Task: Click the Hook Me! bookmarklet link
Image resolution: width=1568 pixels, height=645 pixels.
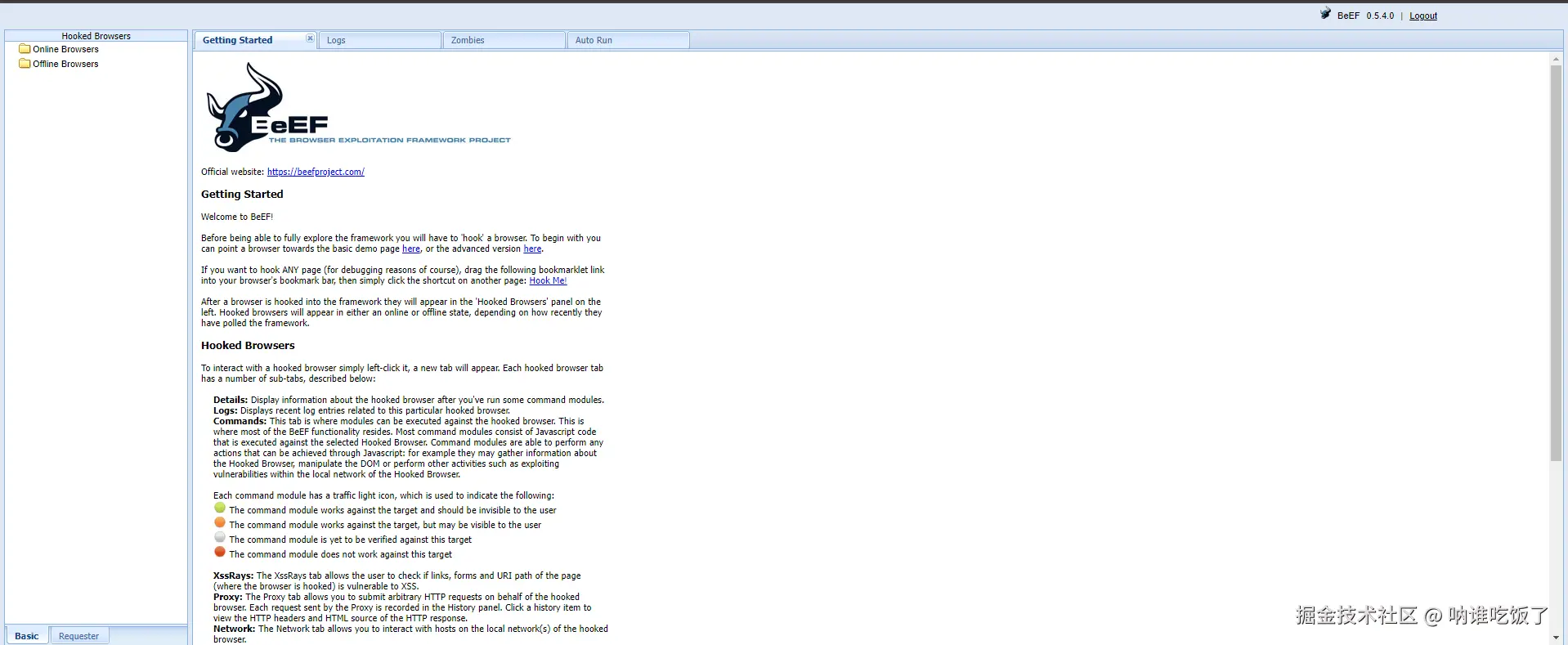Action: (548, 280)
